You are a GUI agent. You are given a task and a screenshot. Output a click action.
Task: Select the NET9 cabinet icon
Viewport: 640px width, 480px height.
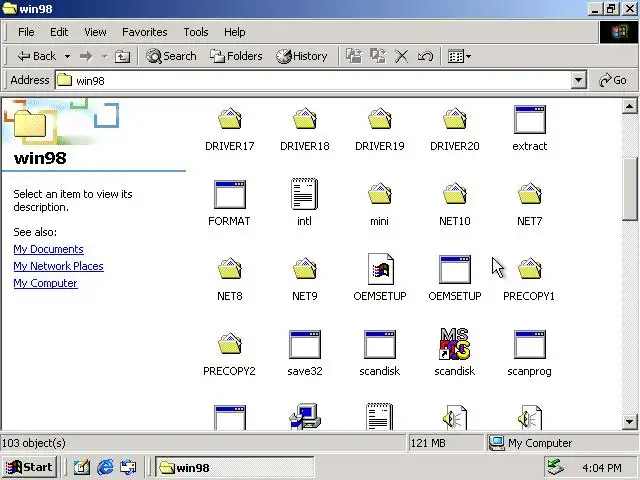click(304, 269)
